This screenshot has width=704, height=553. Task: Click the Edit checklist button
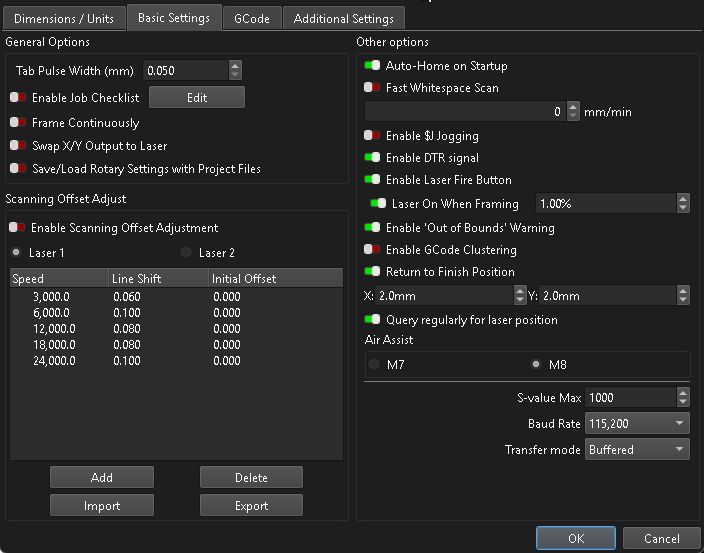[196, 97]
